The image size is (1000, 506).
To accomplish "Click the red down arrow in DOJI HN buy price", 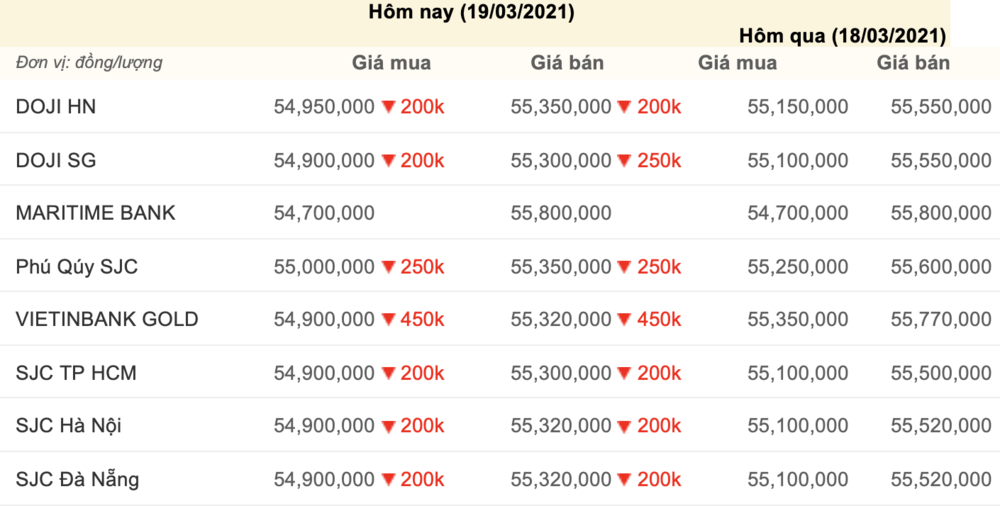I will (x=388, y=107).
